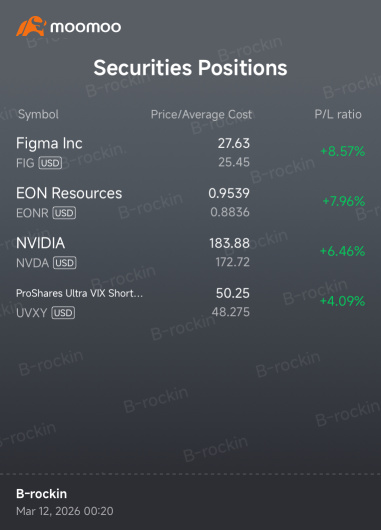
Task: Click the B-rockin username at bottom
Action: point(42,494)
